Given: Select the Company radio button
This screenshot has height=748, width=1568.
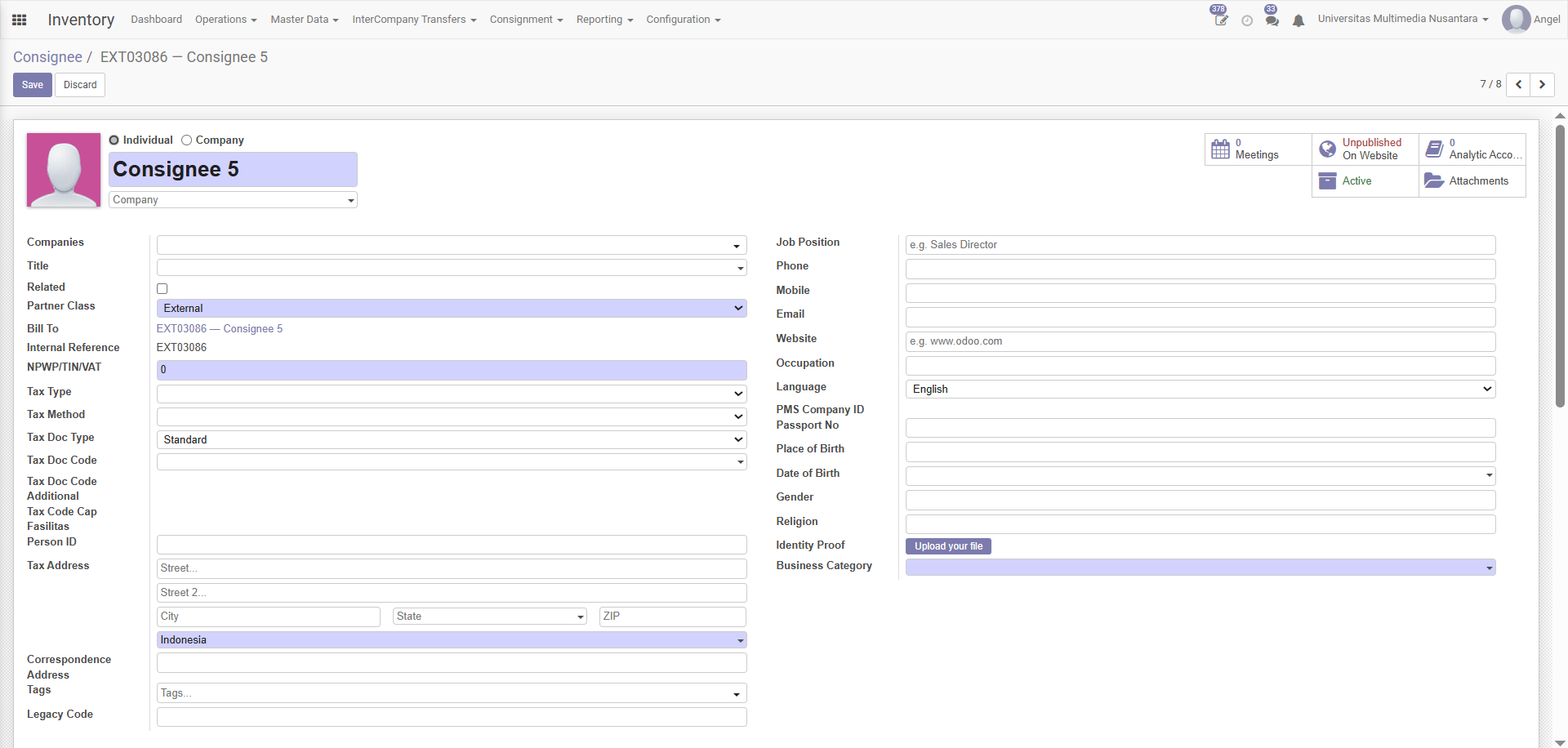Looking at the screenshot, I should (x=185, y=140).
